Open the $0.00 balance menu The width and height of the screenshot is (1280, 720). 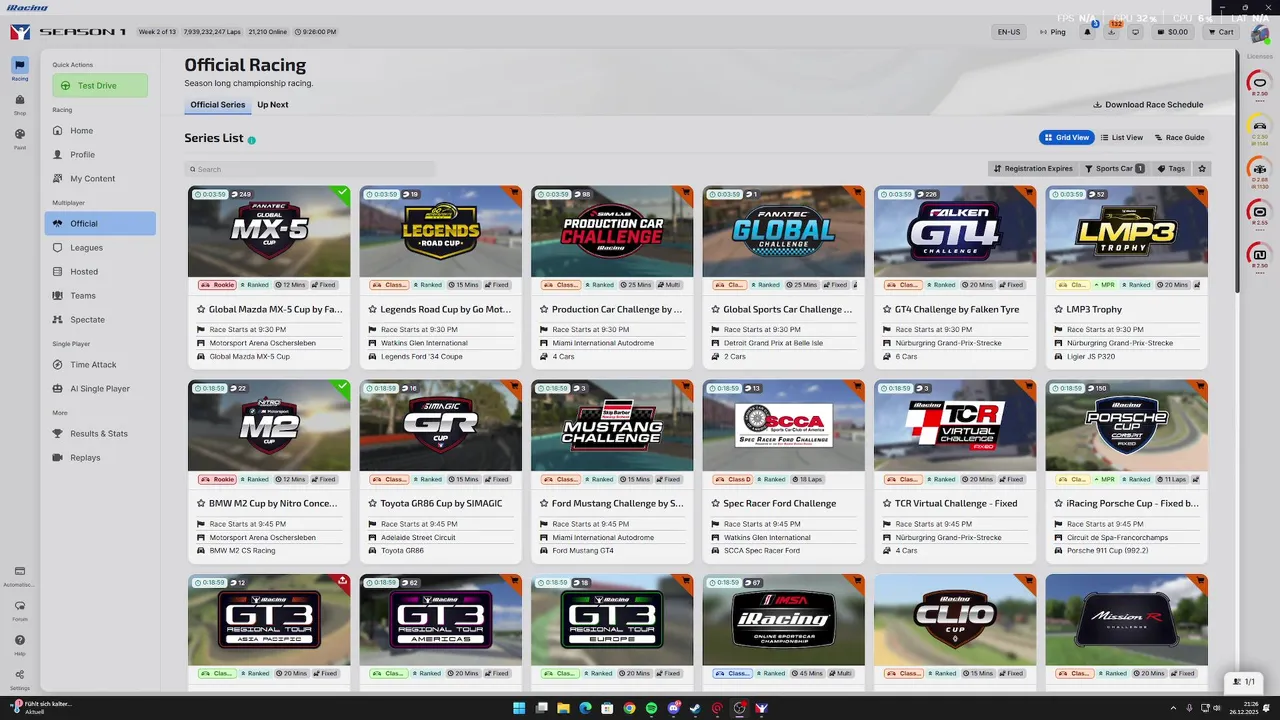tap(1172, 32)
